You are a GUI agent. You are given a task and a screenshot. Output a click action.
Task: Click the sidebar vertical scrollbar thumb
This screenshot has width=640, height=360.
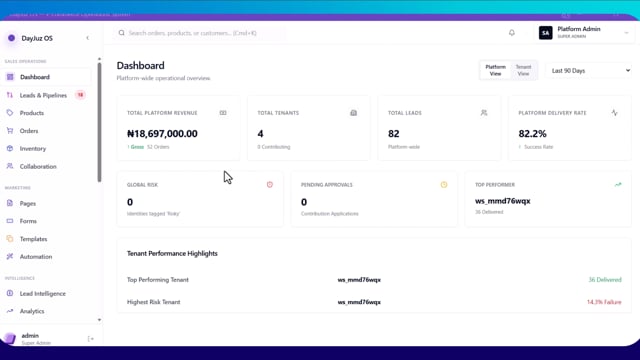[99, 122]
